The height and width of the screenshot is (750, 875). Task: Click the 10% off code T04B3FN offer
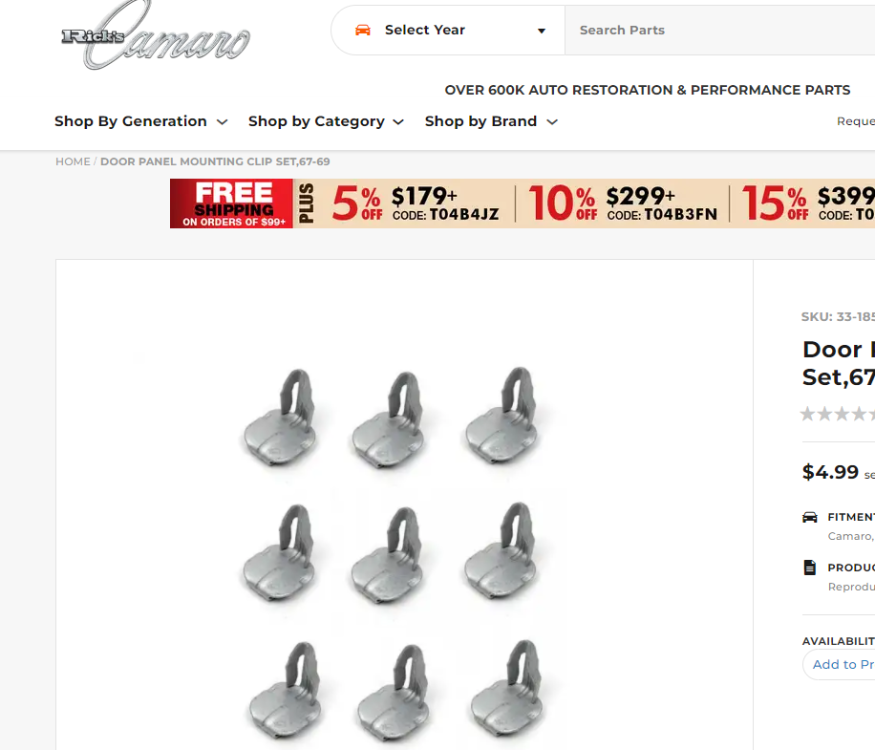[x=622, y=204]
